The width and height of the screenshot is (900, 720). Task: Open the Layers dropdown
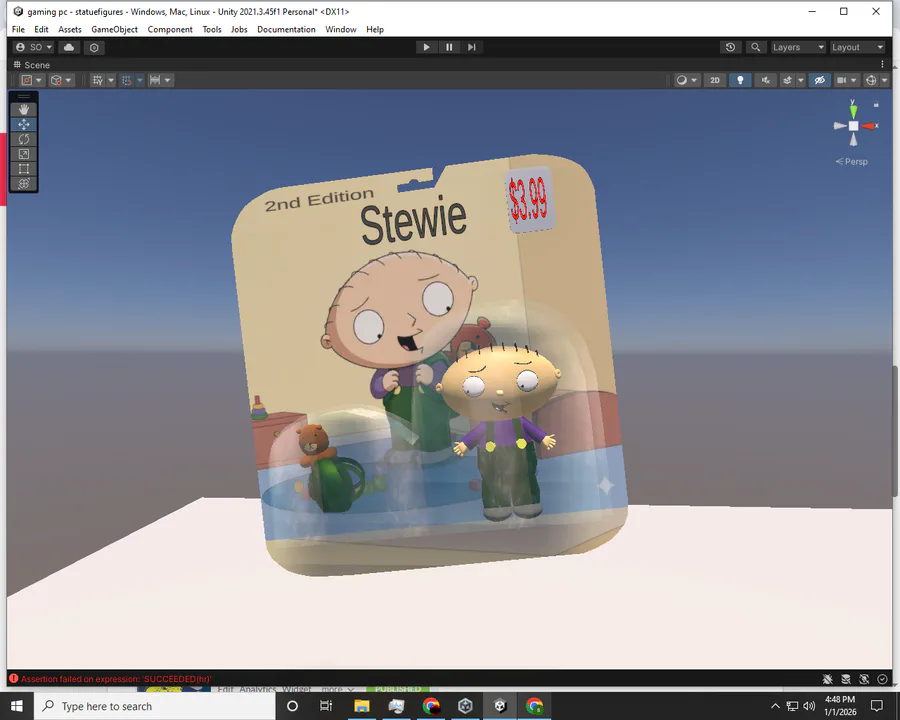click(798, 47)
